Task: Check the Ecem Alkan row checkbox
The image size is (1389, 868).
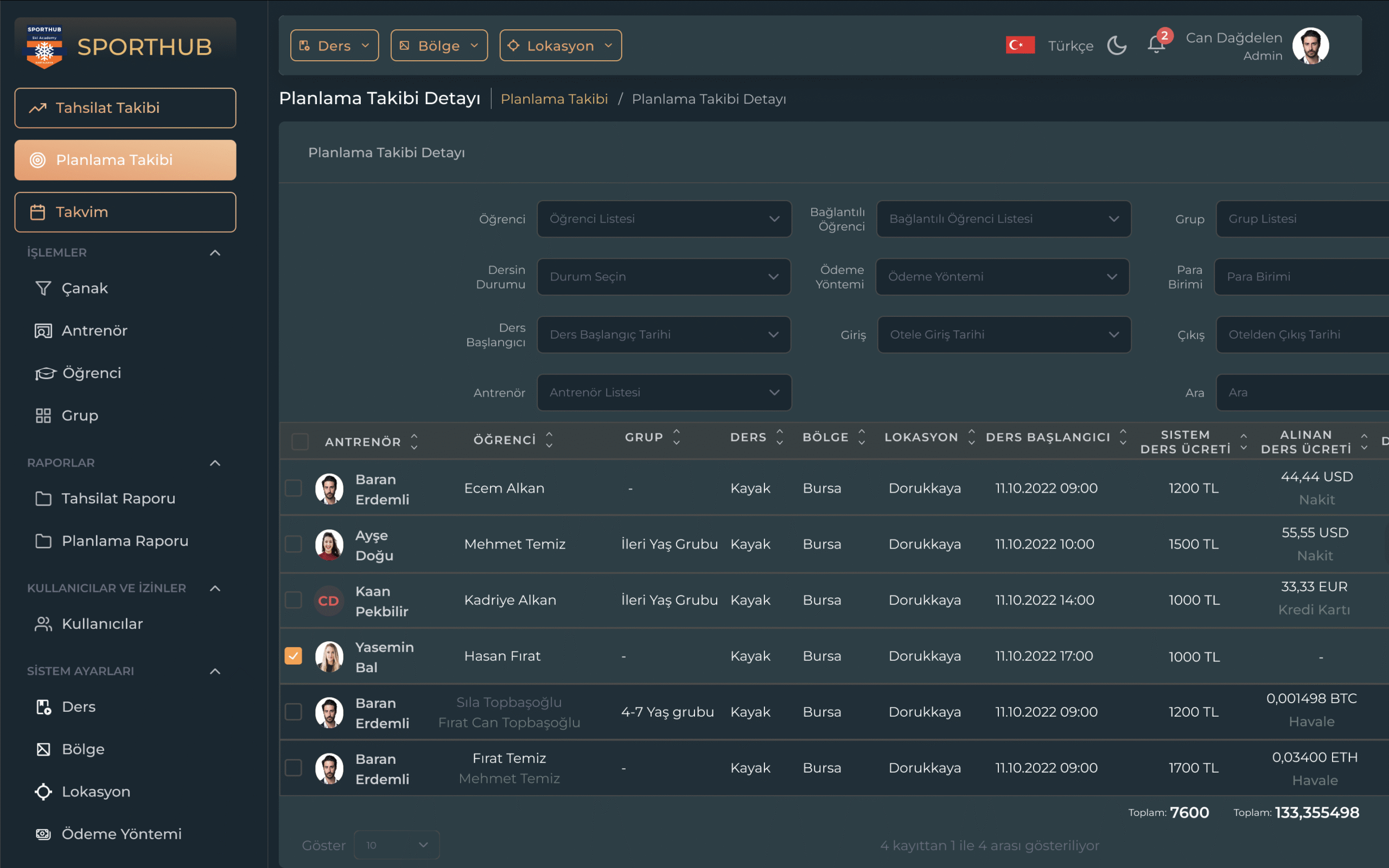Action: click(x=294, y=488)
